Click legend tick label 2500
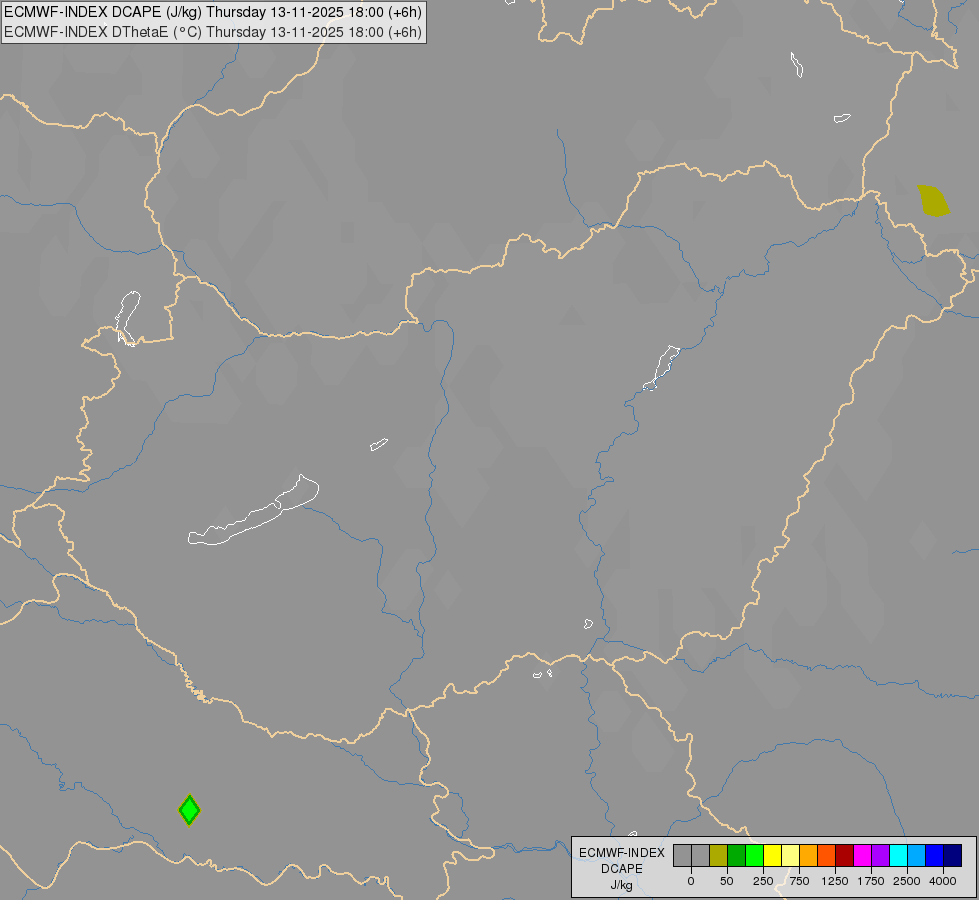Image resolution: width=979 pixels, height=900 pixels. (x=907, y=881)
